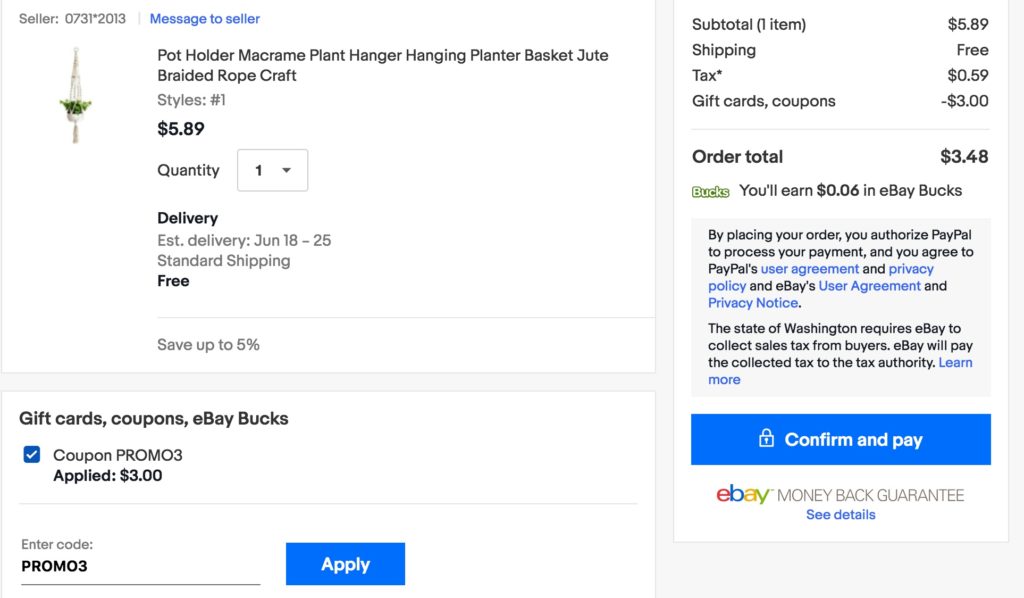Click the Coupon PROMO3 label text
This screenshot has width=1024, height=598.
[118, 455]
